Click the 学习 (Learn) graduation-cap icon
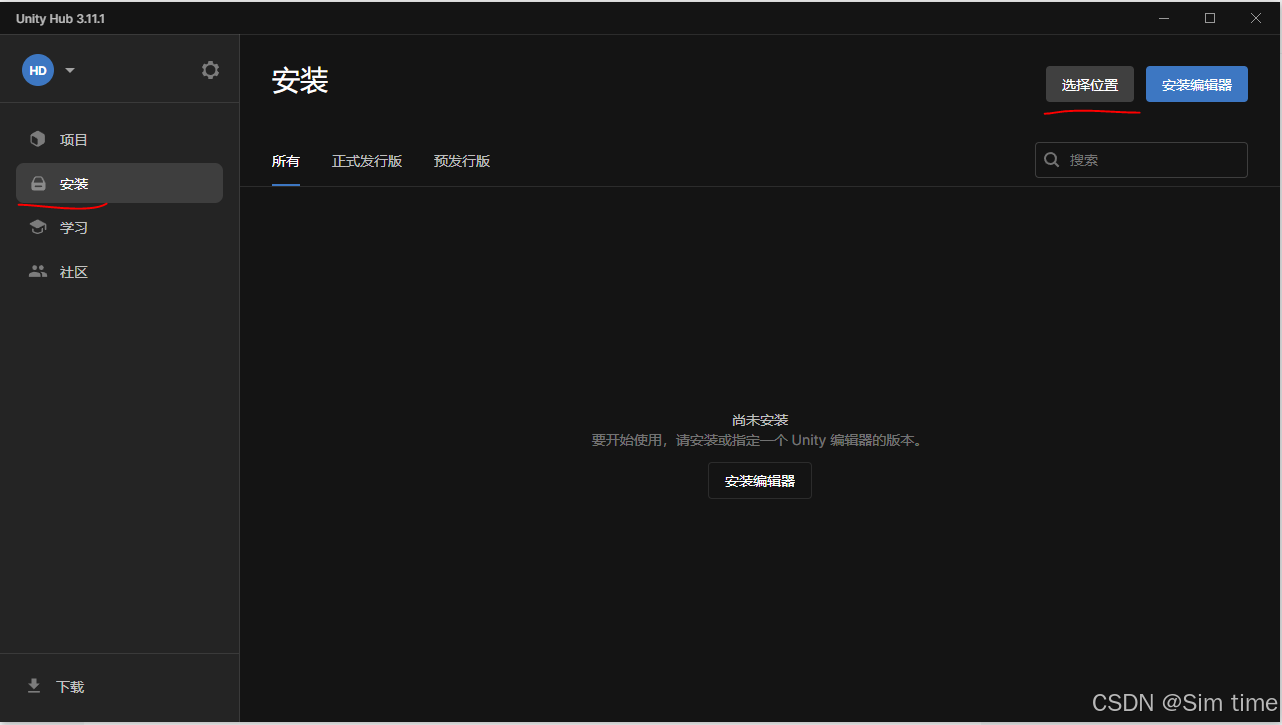The height and width of the screenshot is (725, 1282). [x=37, y=227]
